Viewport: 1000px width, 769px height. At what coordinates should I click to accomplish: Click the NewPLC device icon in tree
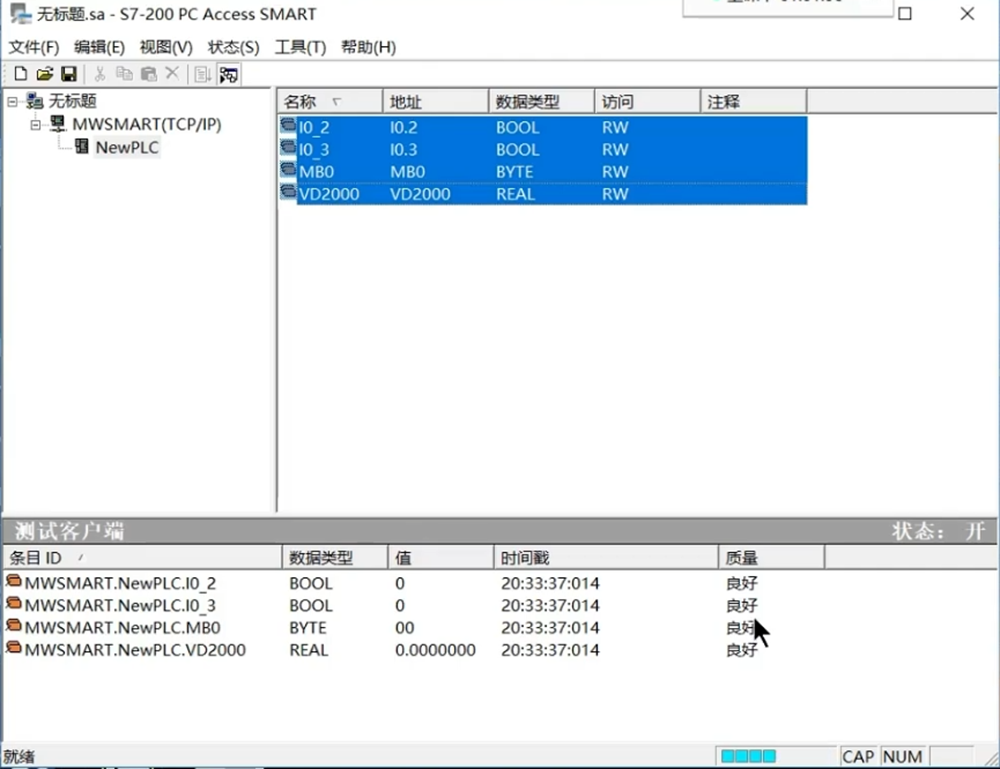(x=80, y=147)
